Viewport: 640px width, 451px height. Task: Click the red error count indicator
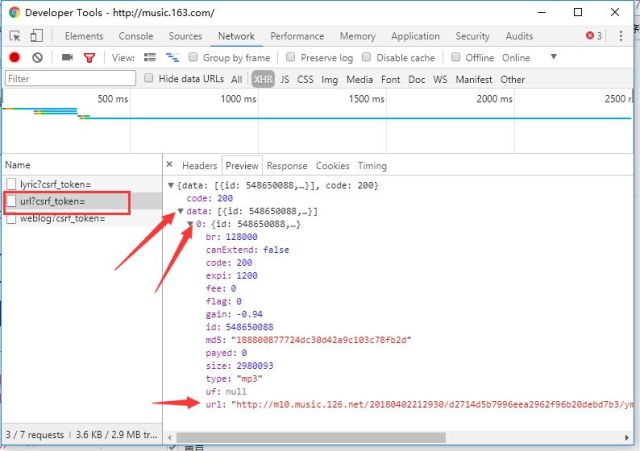click(593, 36)
